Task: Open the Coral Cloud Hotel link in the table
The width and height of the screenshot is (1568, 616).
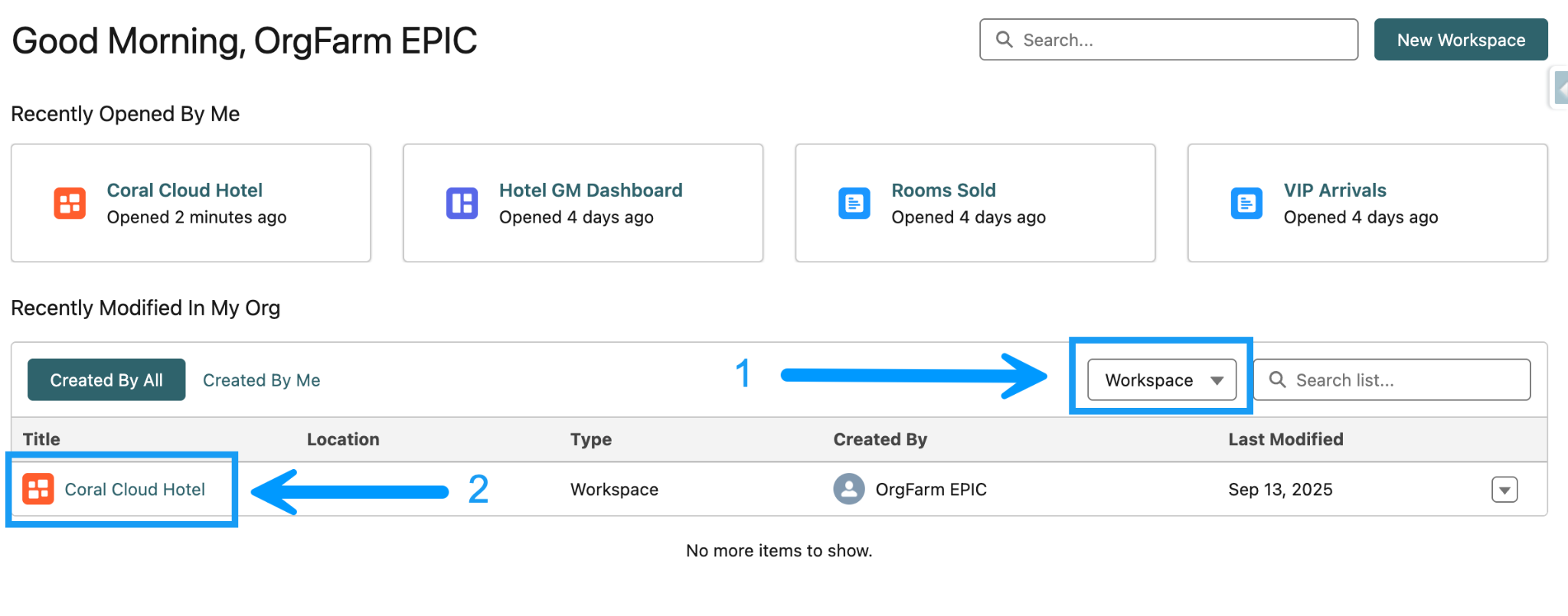Action: (135, 490)
